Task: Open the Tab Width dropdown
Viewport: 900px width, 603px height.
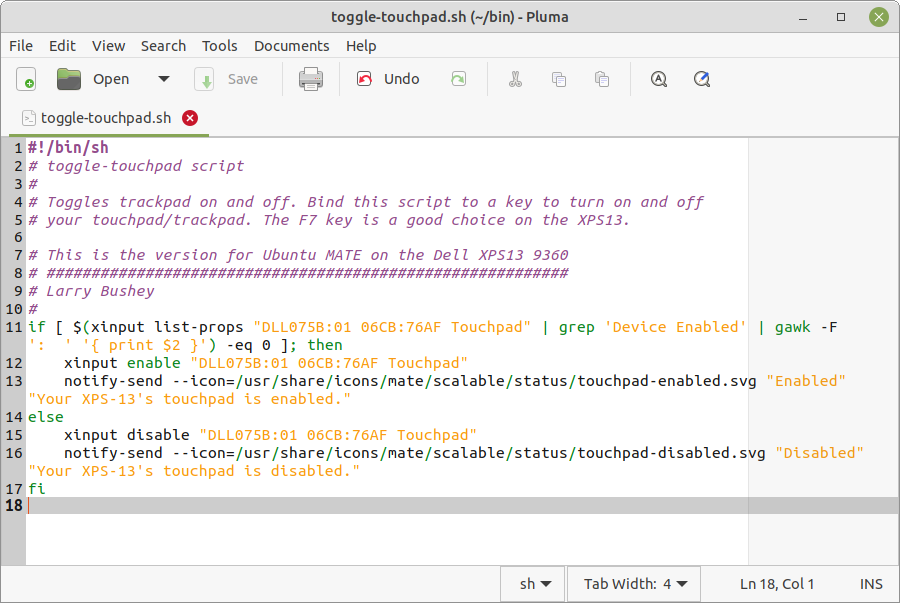Action: point(634,583)
